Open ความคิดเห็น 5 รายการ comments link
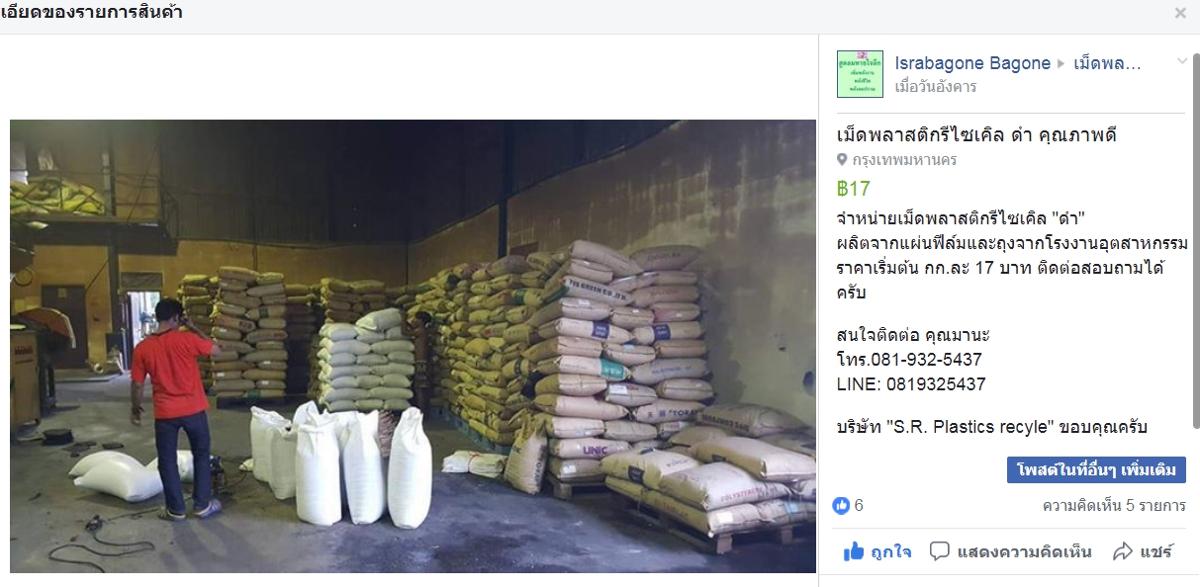Image resolution: width=1200 pixels, height=587 pixels. point(1114,506)
